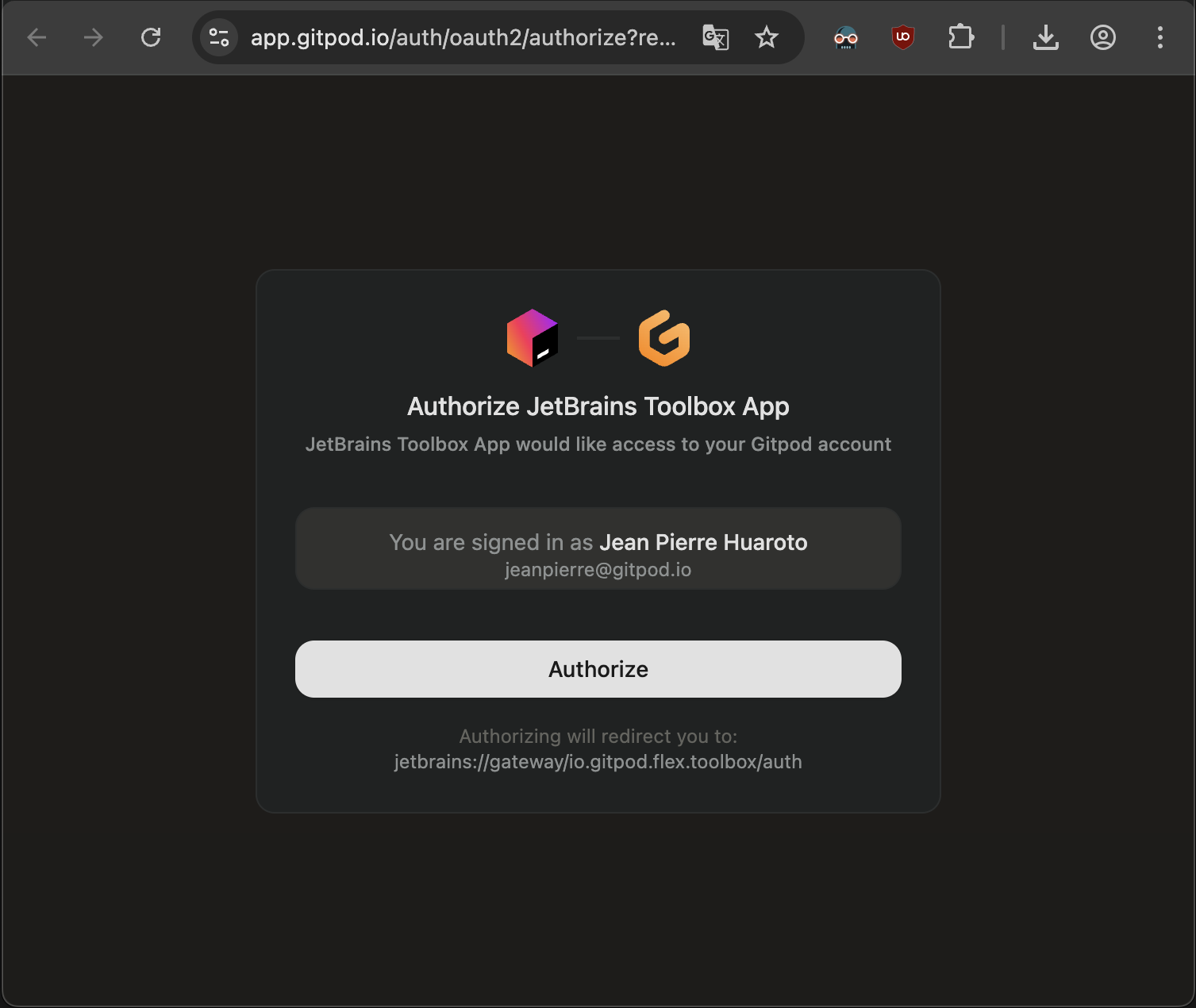
Task: Click the signed-in name Jean Pierre Huaroto
Action: point(703,542)
